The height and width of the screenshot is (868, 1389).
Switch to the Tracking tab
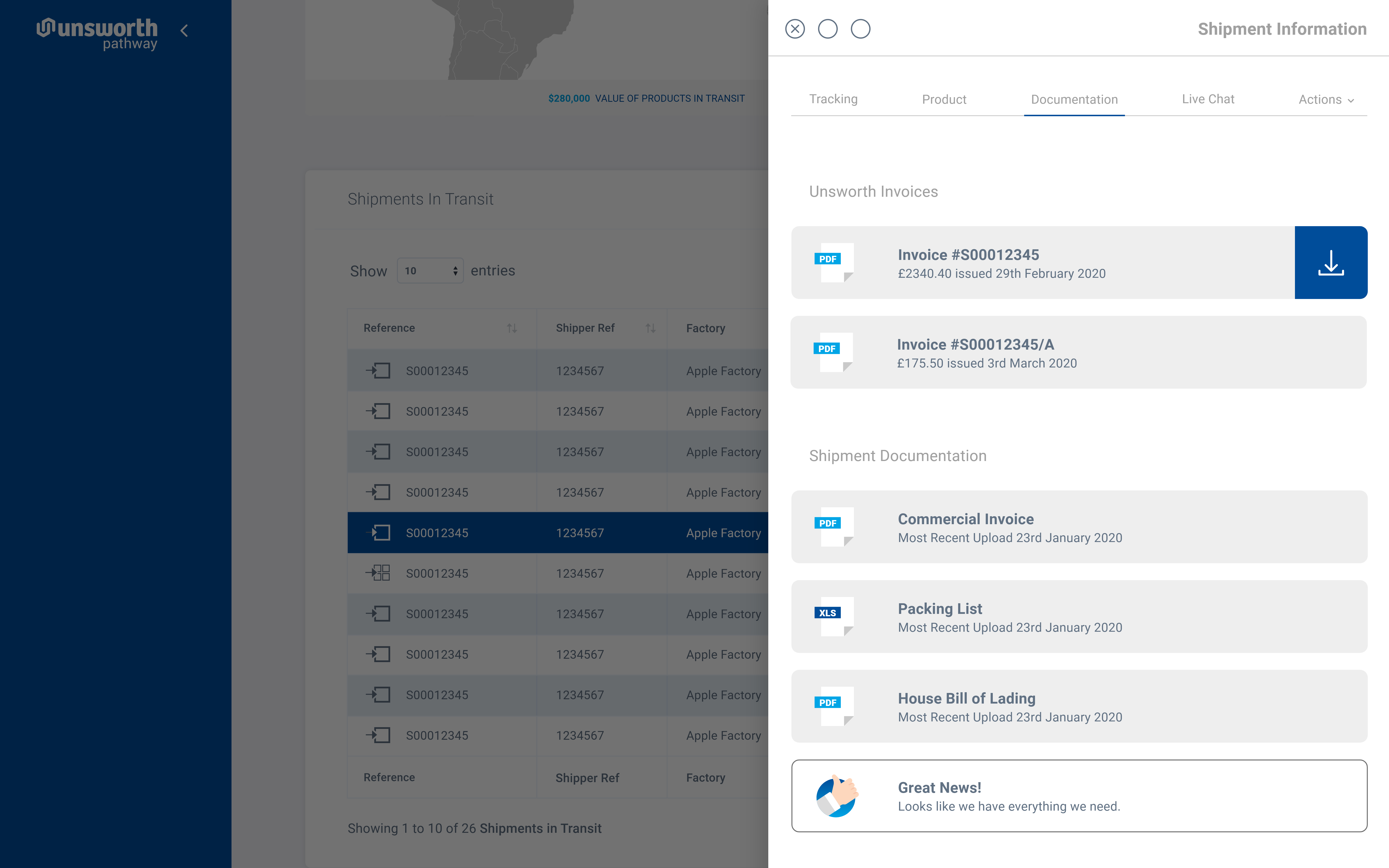point(833,99)
